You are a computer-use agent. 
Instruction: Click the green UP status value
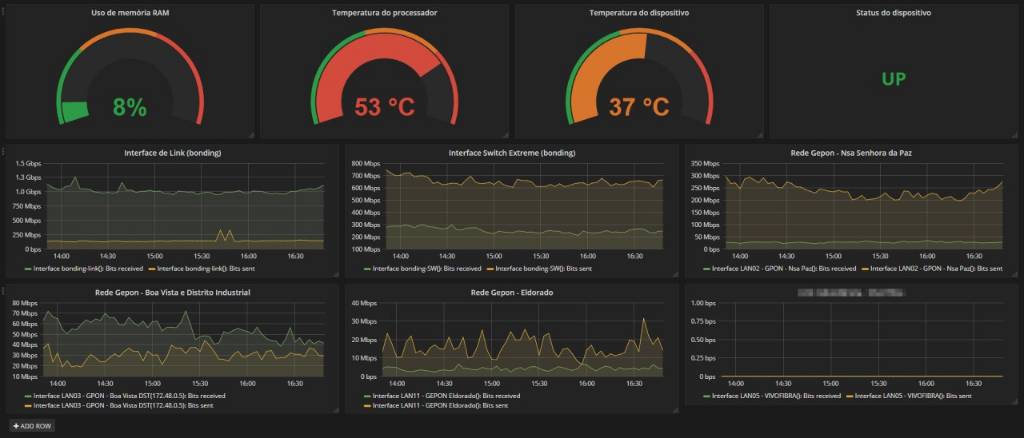[x=893, y=79]
